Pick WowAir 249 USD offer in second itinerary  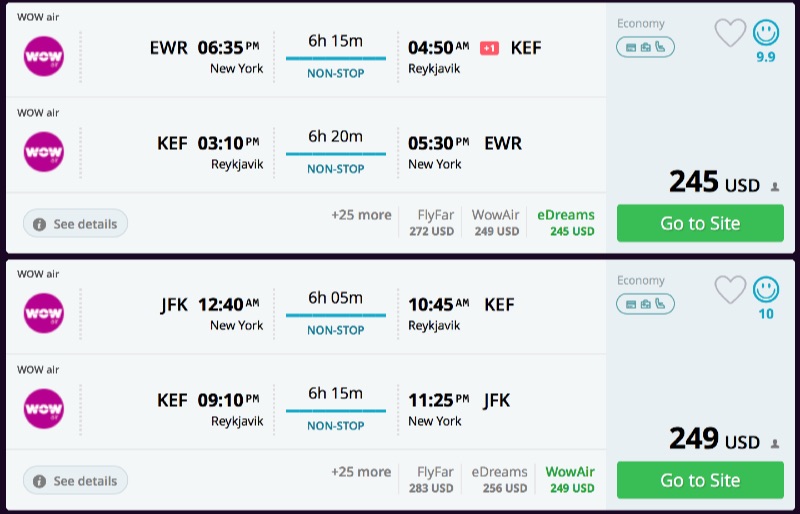(570, 479)
